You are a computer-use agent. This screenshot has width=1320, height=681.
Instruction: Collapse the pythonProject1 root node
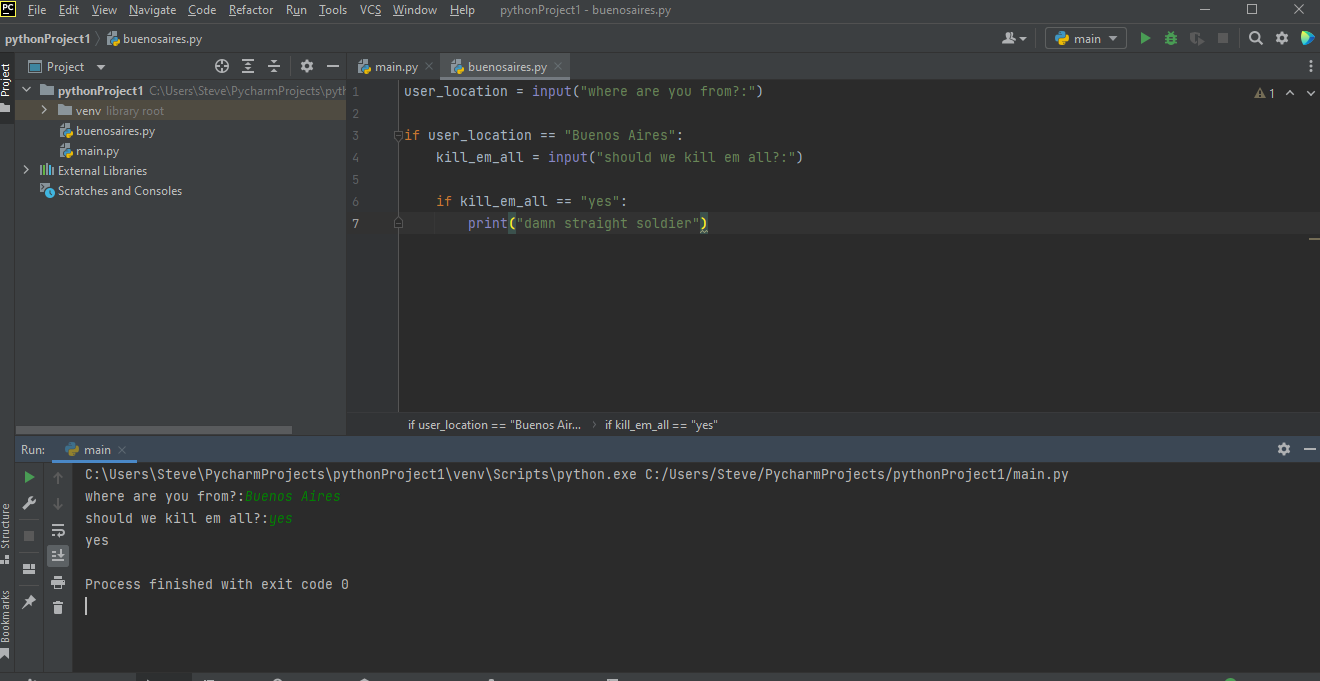[26, 91]
